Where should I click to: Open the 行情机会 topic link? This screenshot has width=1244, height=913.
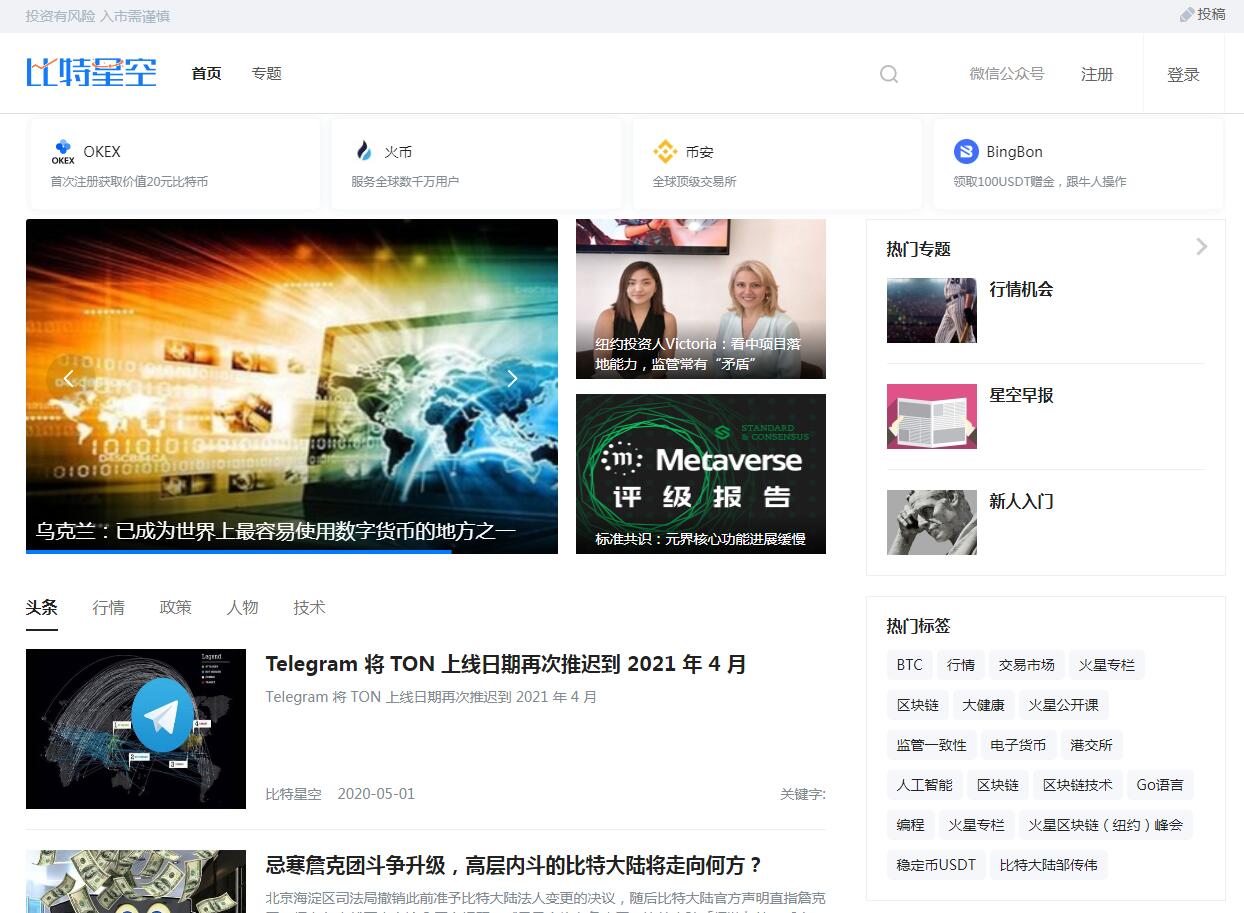pyautogui.click(x=1021, y=290)
